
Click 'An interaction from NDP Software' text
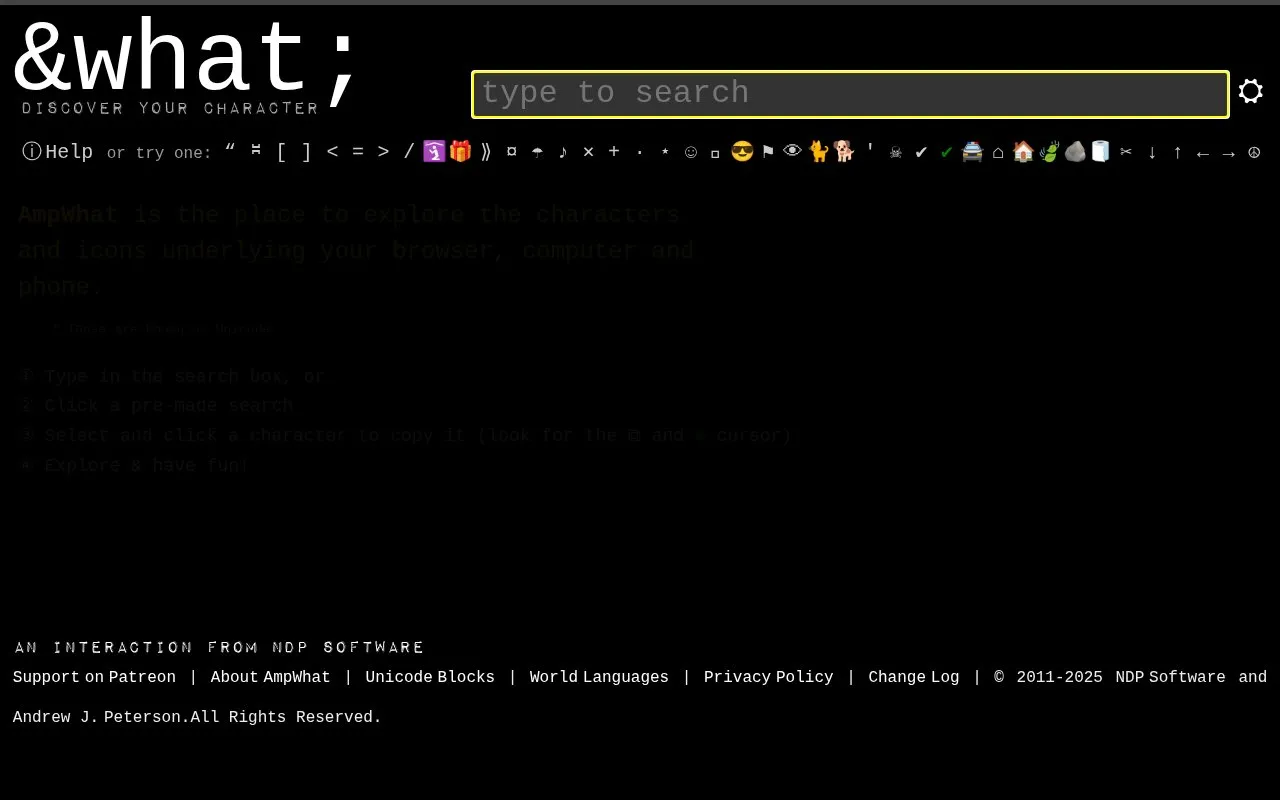[220, 648]
